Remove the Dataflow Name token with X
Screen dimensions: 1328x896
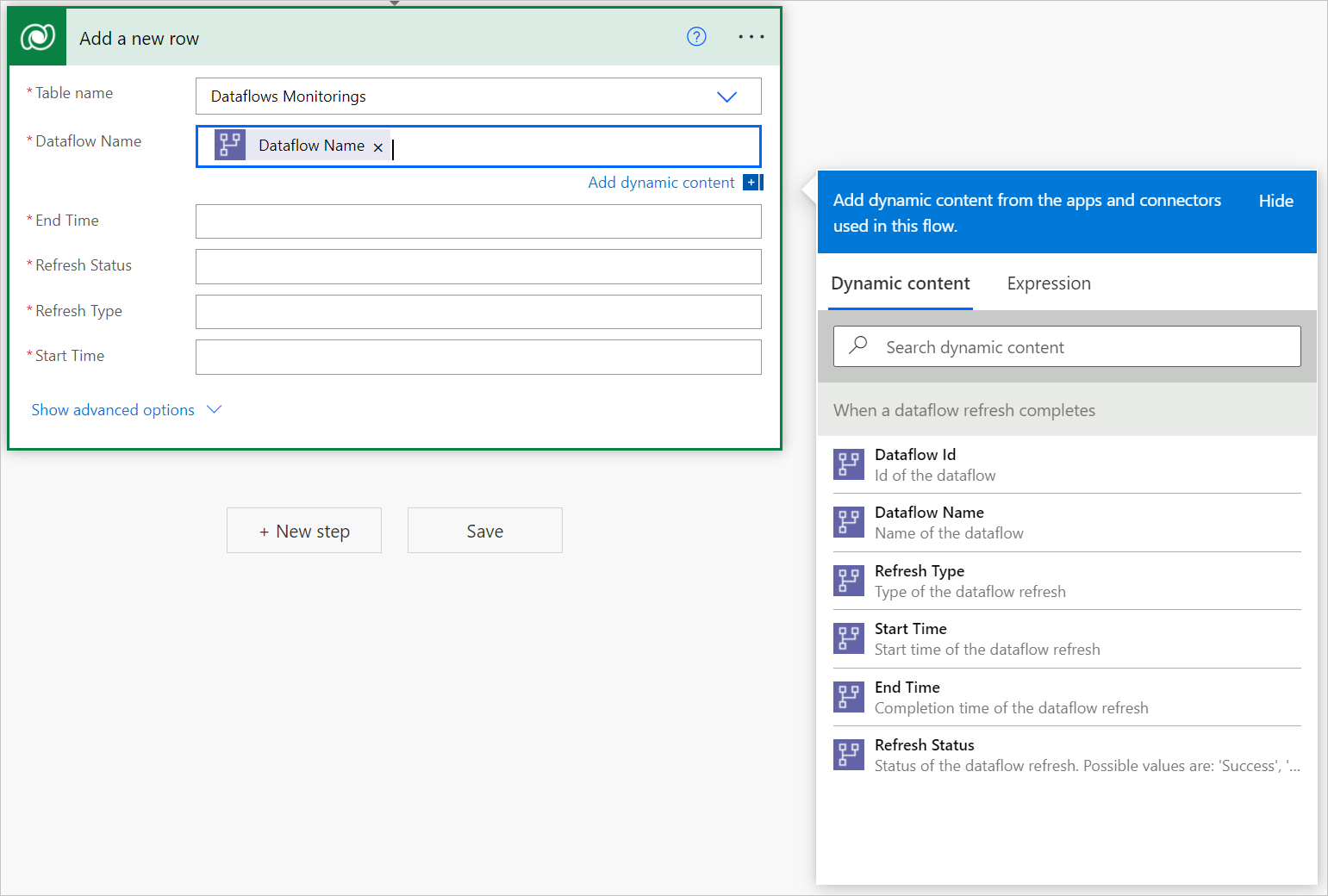click(377, 147)
